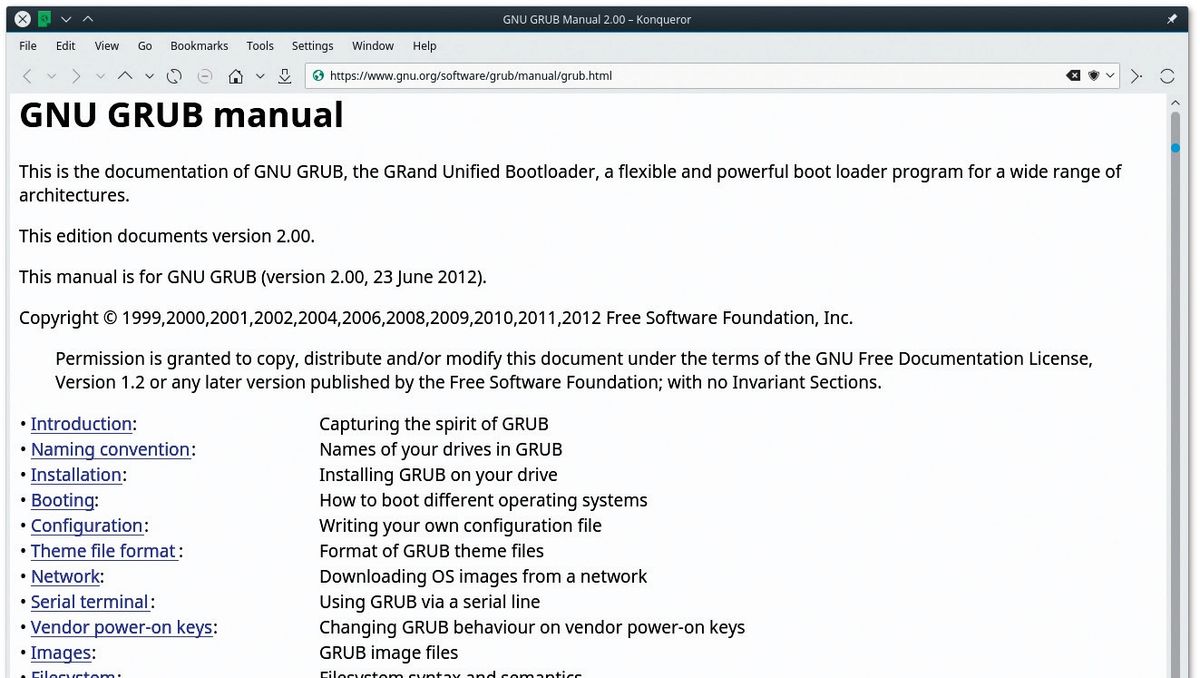Open the Settings menu
This screenshot has width=1200, height=678.
click(x=312, y=45)
